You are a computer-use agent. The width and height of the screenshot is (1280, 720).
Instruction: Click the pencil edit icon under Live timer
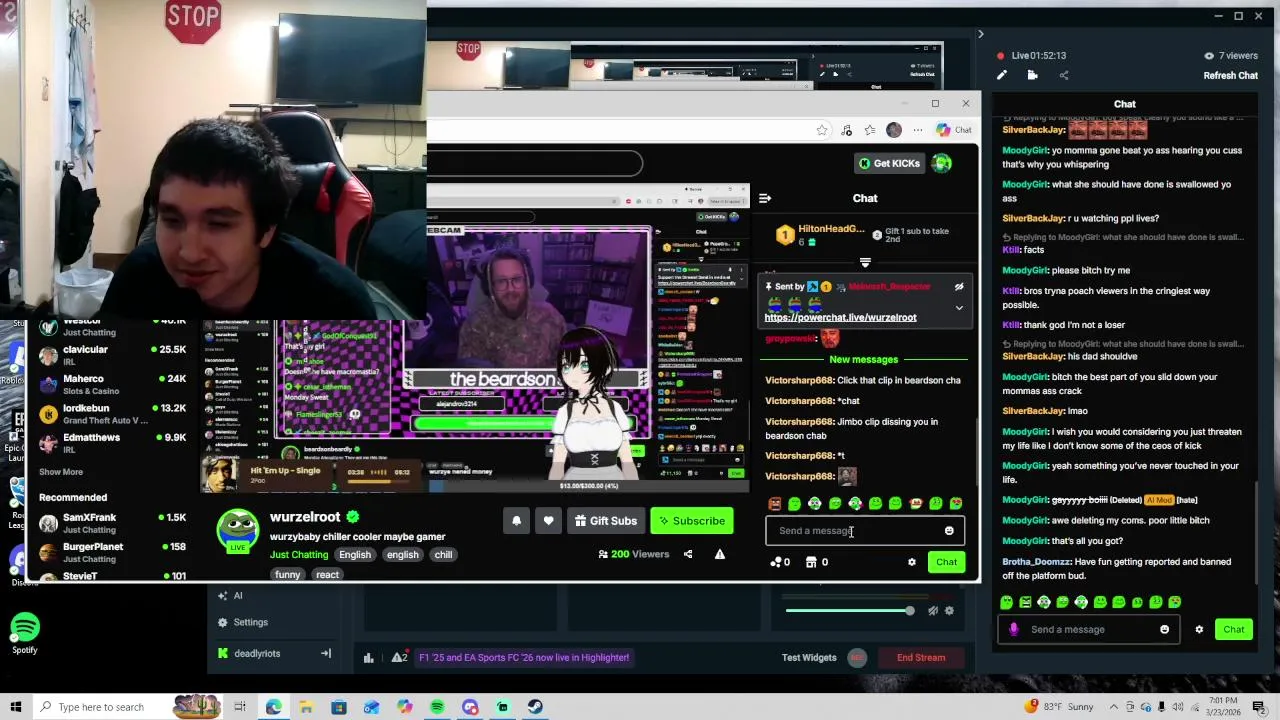[x=1002, y=76]
